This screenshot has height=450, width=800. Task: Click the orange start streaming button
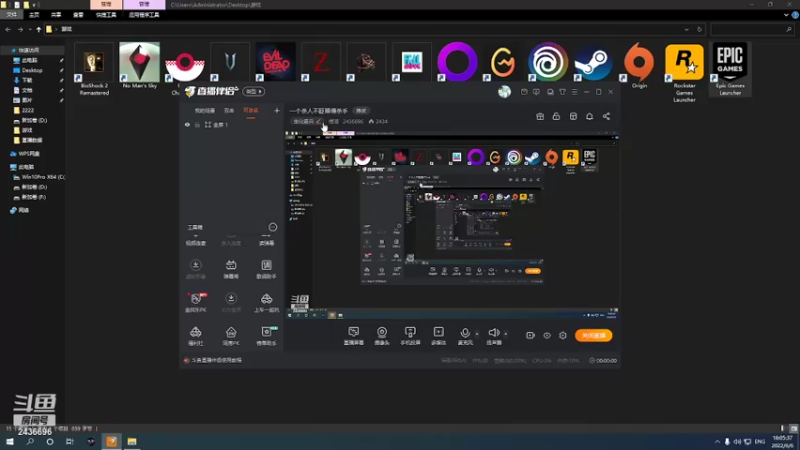coord(593,335)
